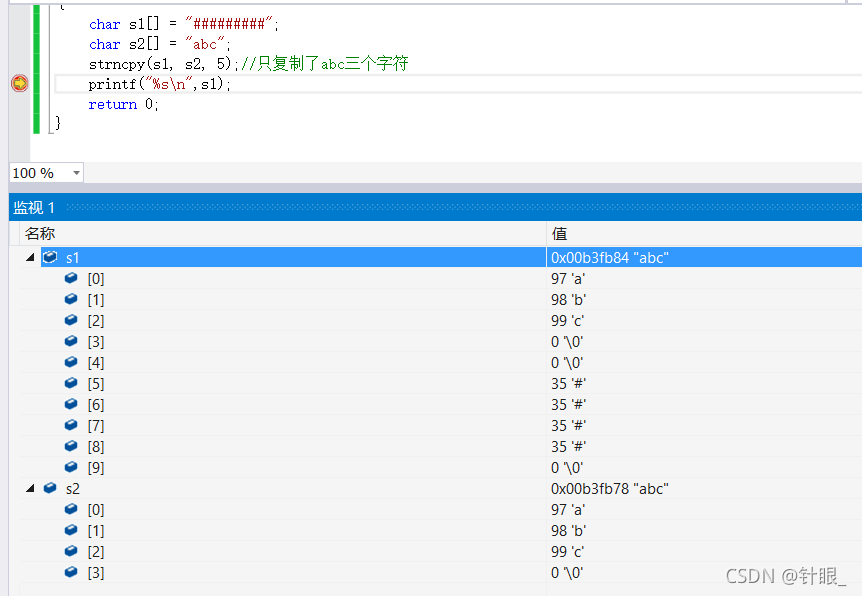Select the 35 '#' value of s1 [5]
Image resolution: width=862 pixels, height=596 pixels.
568,384
